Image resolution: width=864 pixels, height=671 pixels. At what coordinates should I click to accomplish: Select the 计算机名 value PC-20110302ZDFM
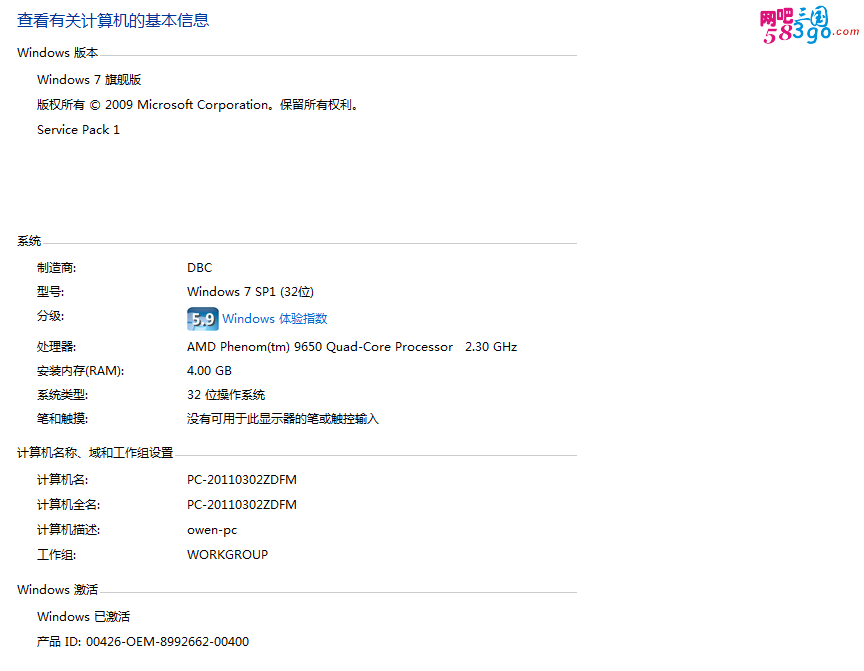pyautogui.click(x=241, y=480)
